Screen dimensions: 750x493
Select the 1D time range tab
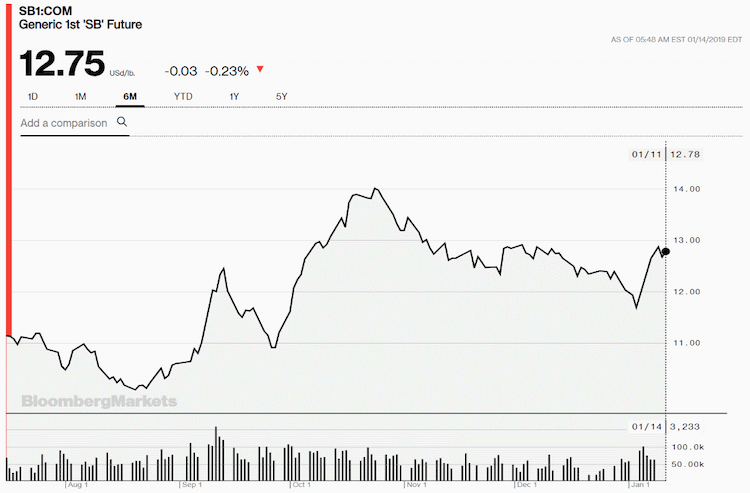point(33,97)
